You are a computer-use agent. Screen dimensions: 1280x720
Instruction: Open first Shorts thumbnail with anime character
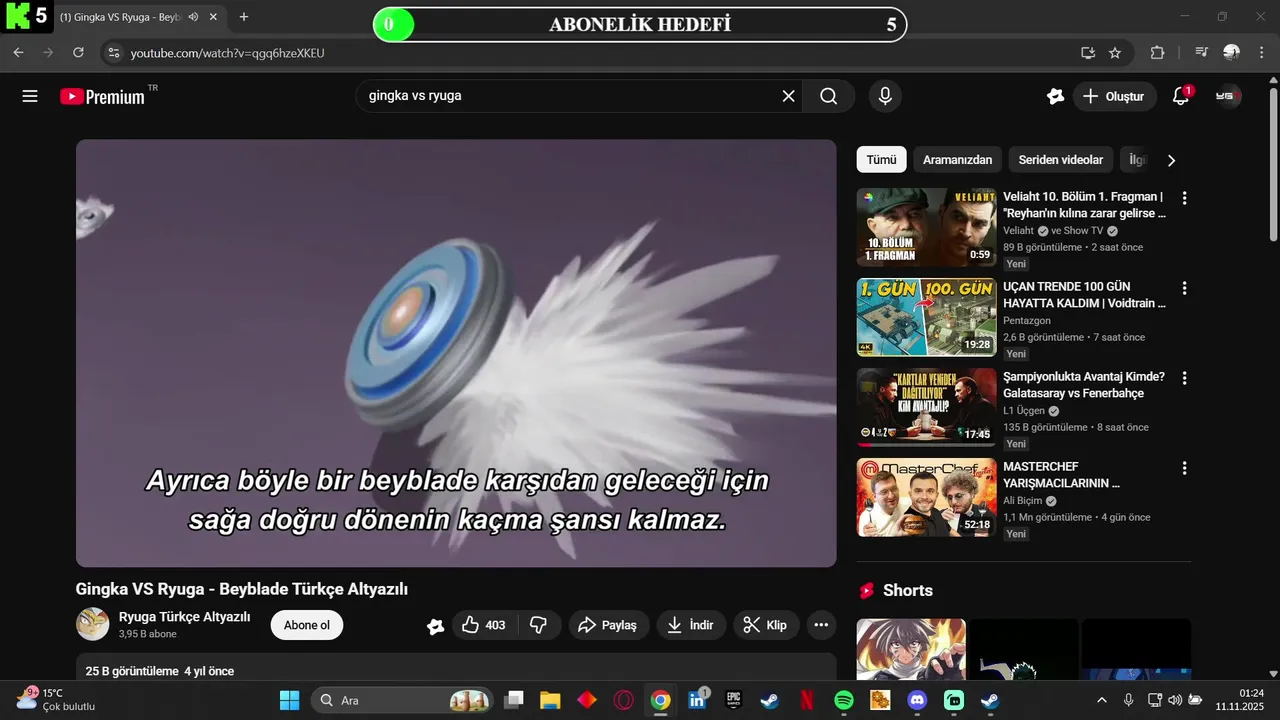[x=911, y=650]
